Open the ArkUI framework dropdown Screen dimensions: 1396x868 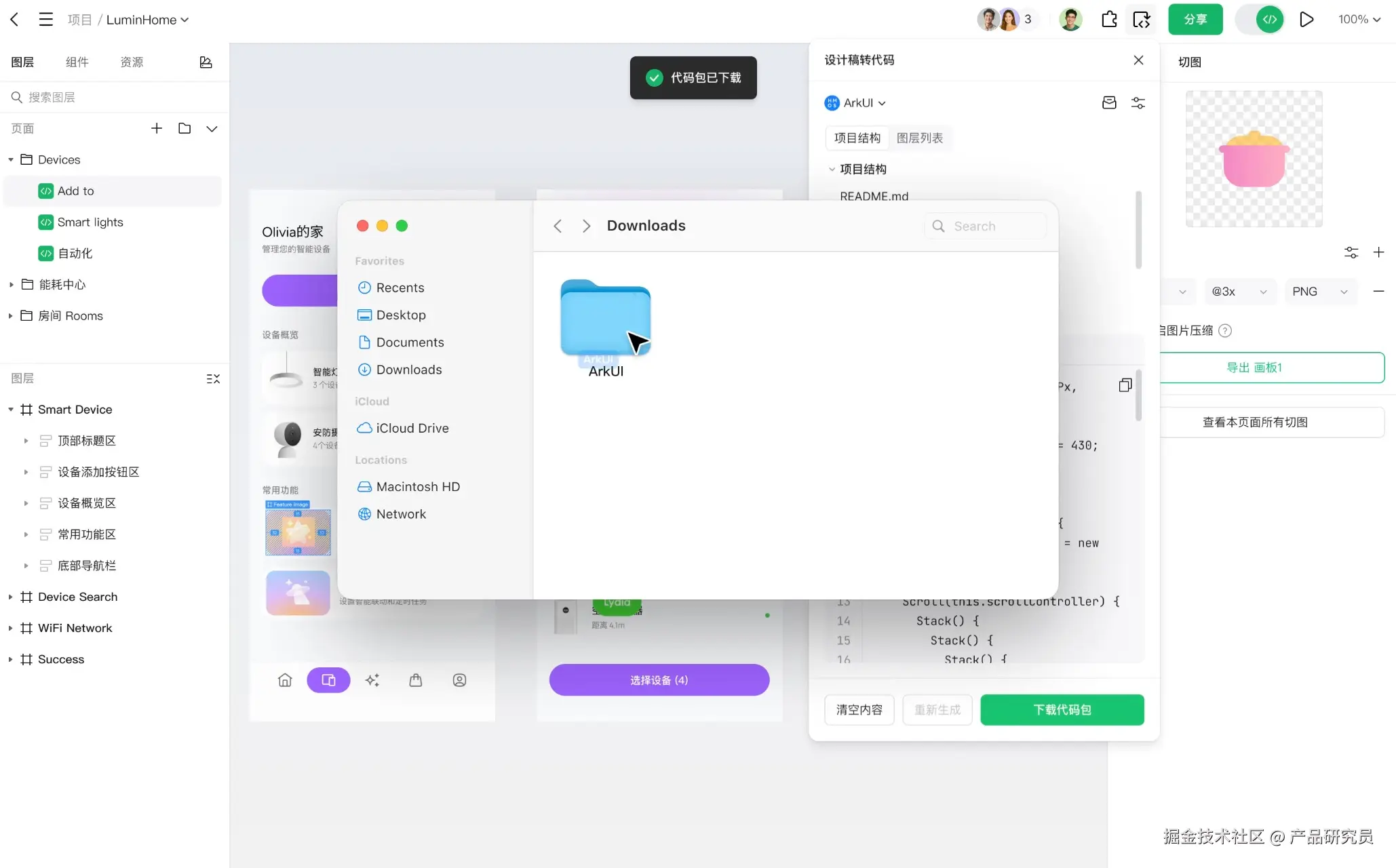coord(855,103)
